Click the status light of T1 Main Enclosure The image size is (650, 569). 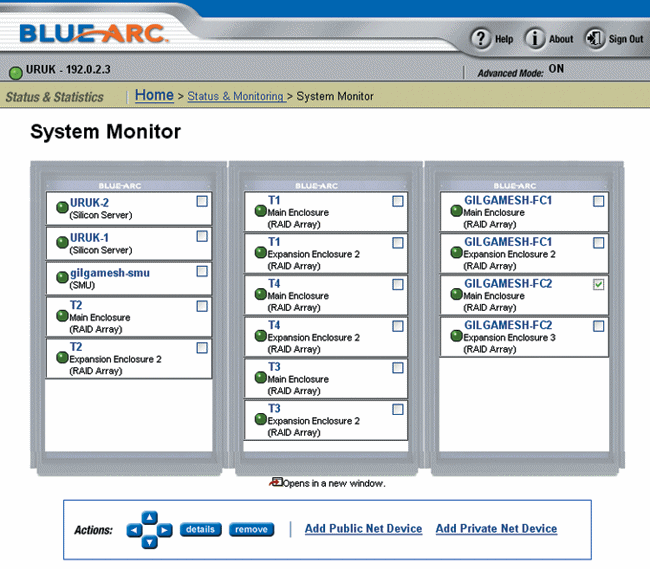point(260,211)
